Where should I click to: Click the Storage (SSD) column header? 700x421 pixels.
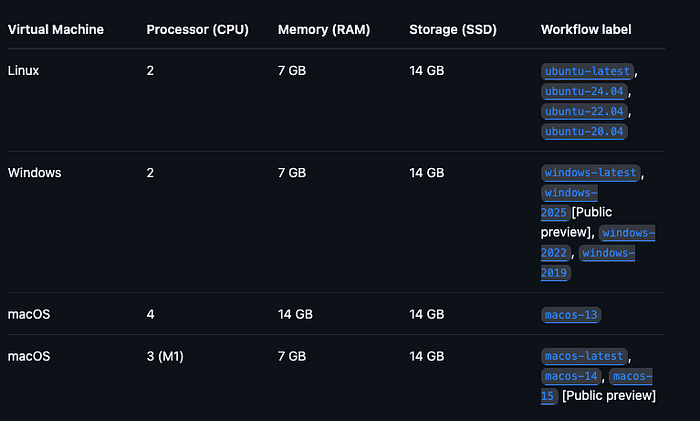455,29
